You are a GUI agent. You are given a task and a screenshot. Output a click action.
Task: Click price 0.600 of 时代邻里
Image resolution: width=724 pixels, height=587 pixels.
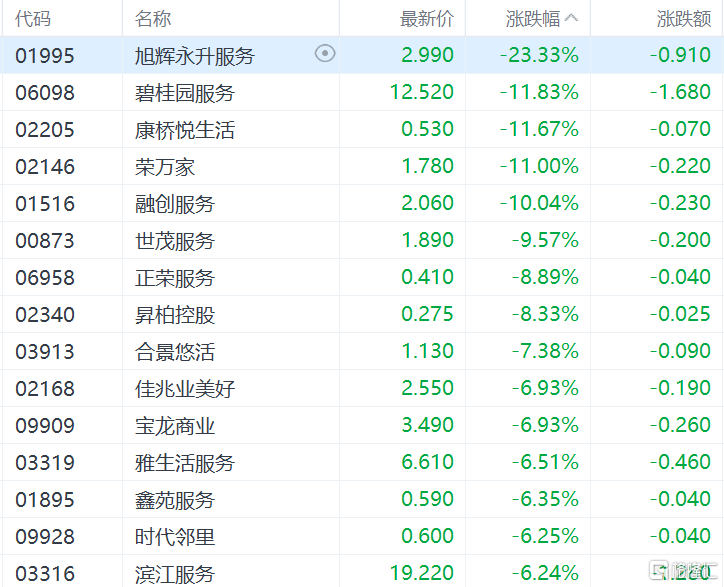(x=428, y=535)
